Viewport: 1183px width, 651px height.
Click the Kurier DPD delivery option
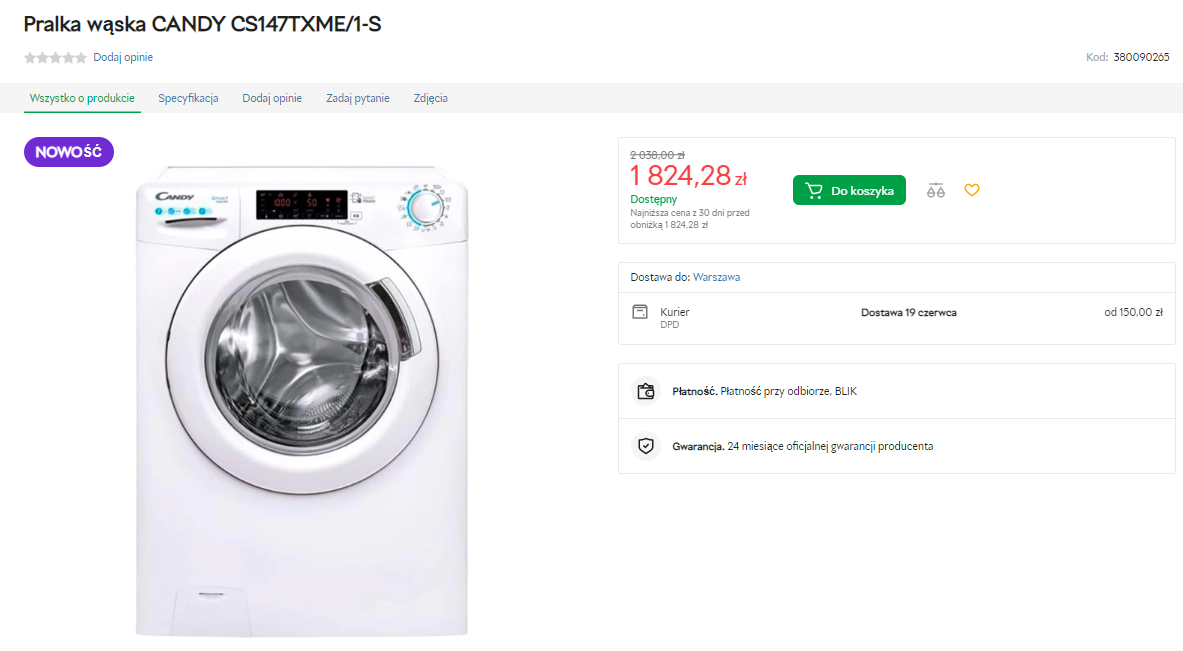point(675,318)
